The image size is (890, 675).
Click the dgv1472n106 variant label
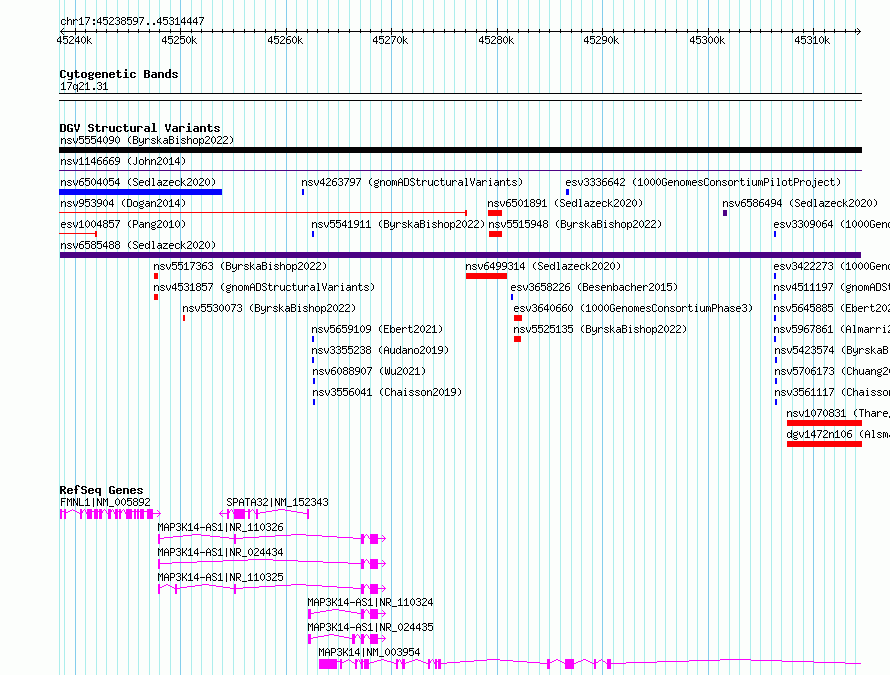point(838,434)
